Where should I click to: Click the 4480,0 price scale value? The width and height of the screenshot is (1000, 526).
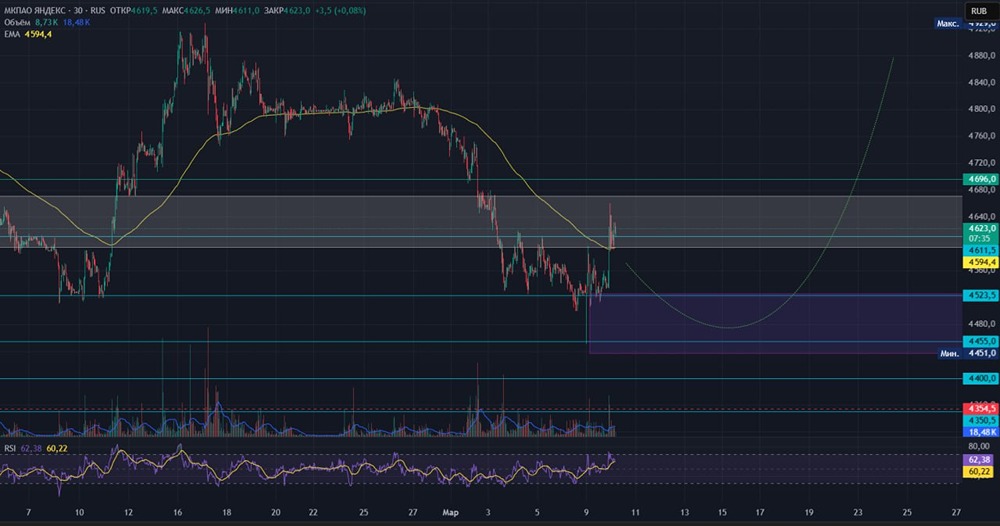pos(981,324)
